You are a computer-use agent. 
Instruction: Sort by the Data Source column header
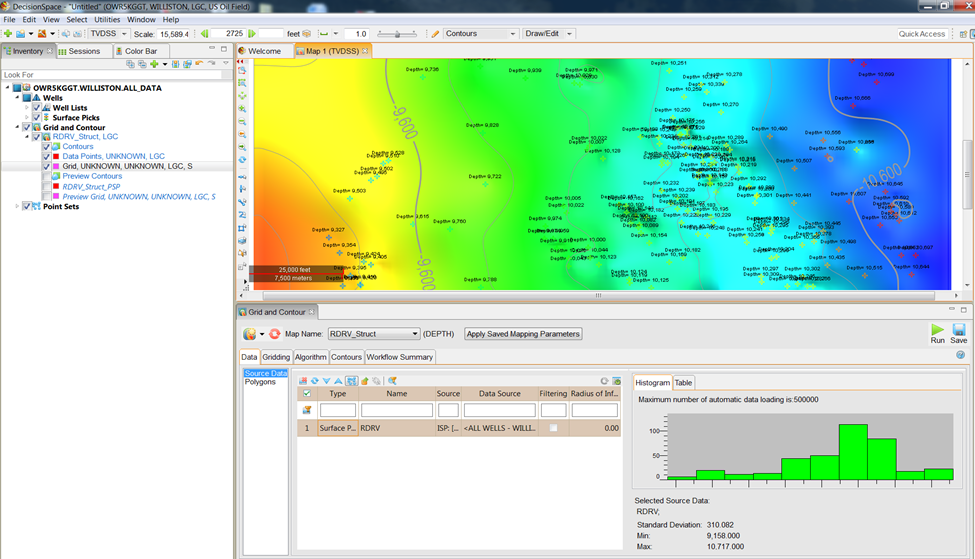click(499, 394)
